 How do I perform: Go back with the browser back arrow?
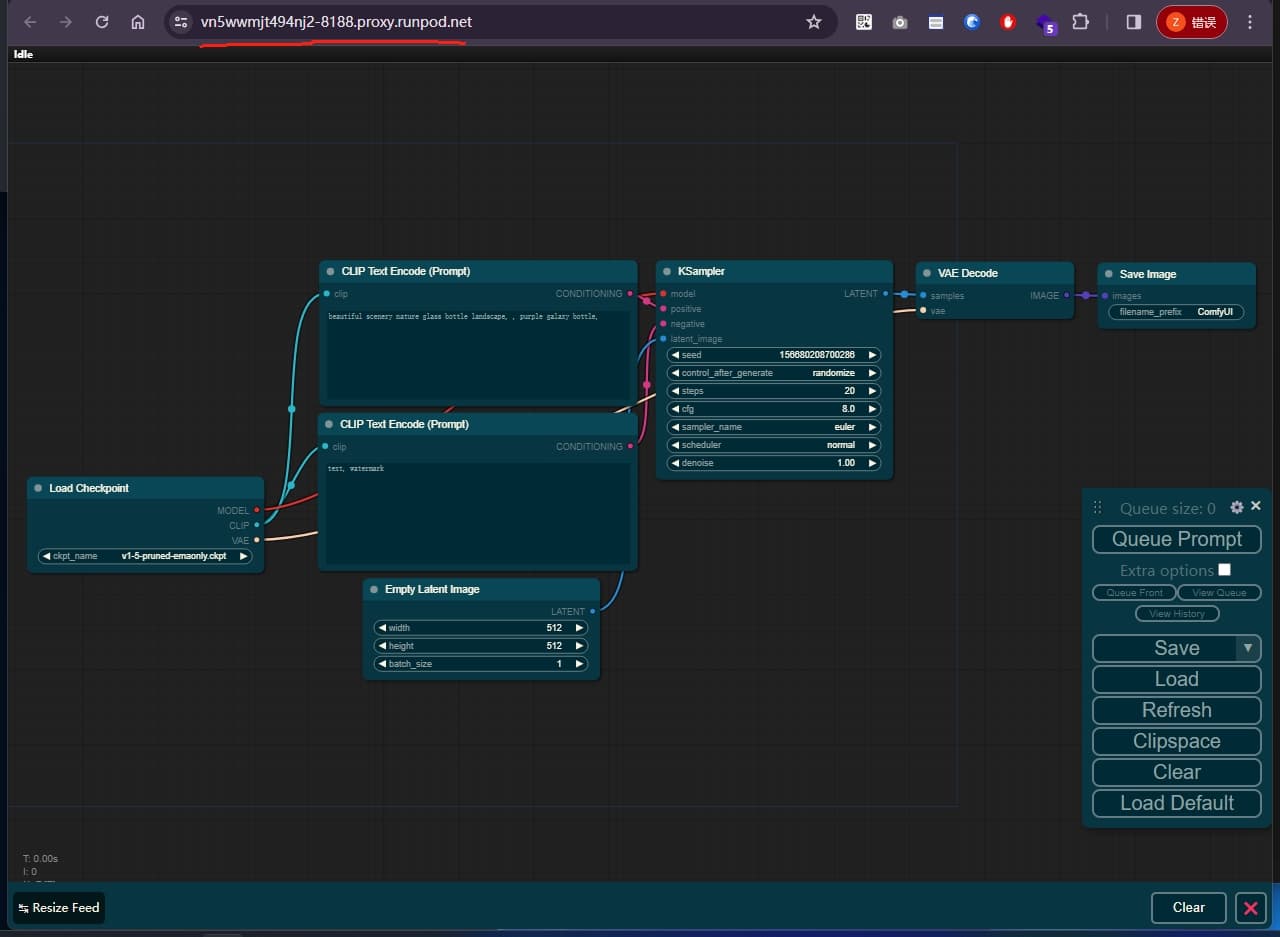(30, 22)
